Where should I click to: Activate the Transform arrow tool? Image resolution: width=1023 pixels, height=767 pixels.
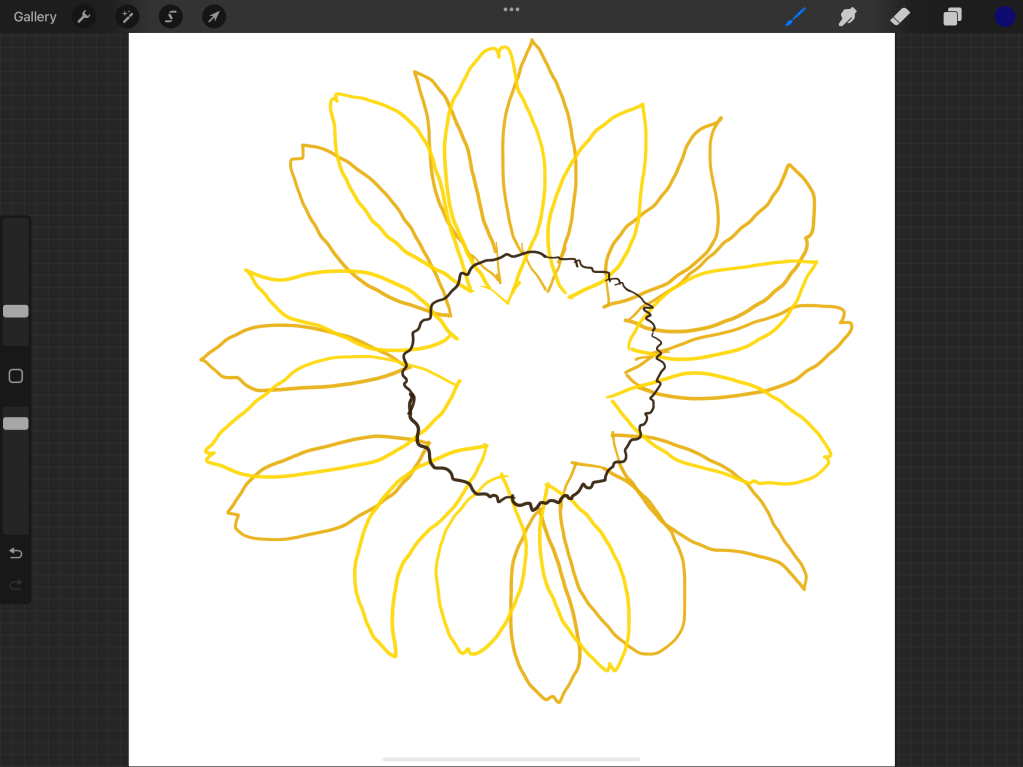tap(213, 17)
